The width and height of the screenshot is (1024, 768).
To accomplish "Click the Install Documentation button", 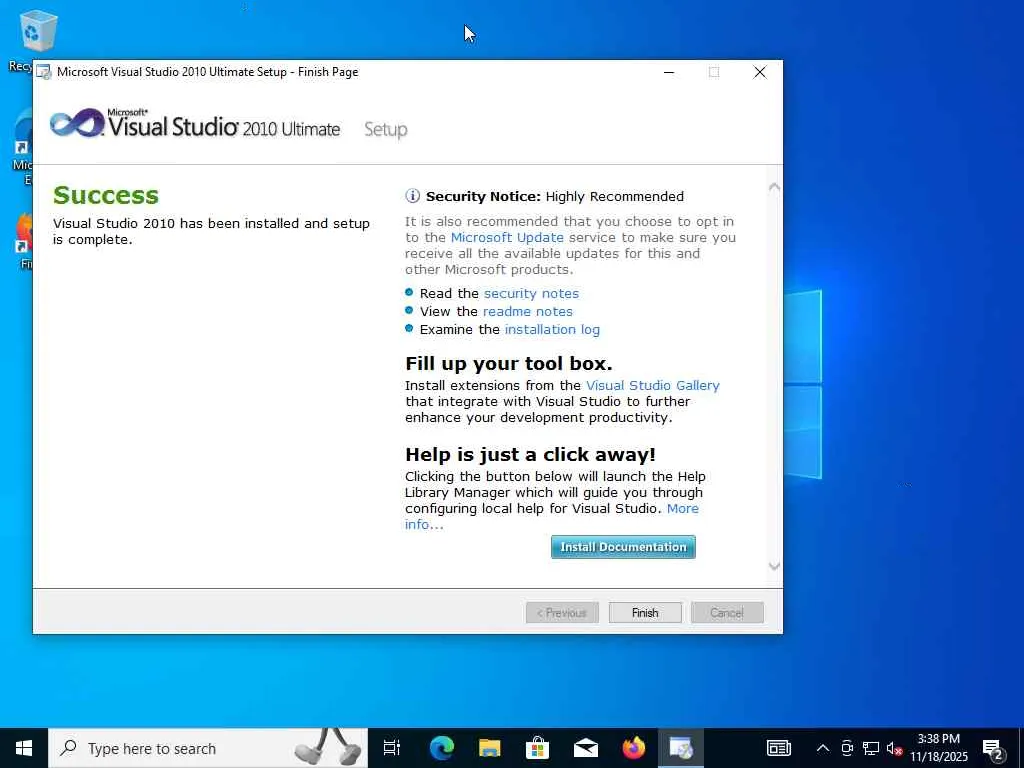I will [623, 547].
